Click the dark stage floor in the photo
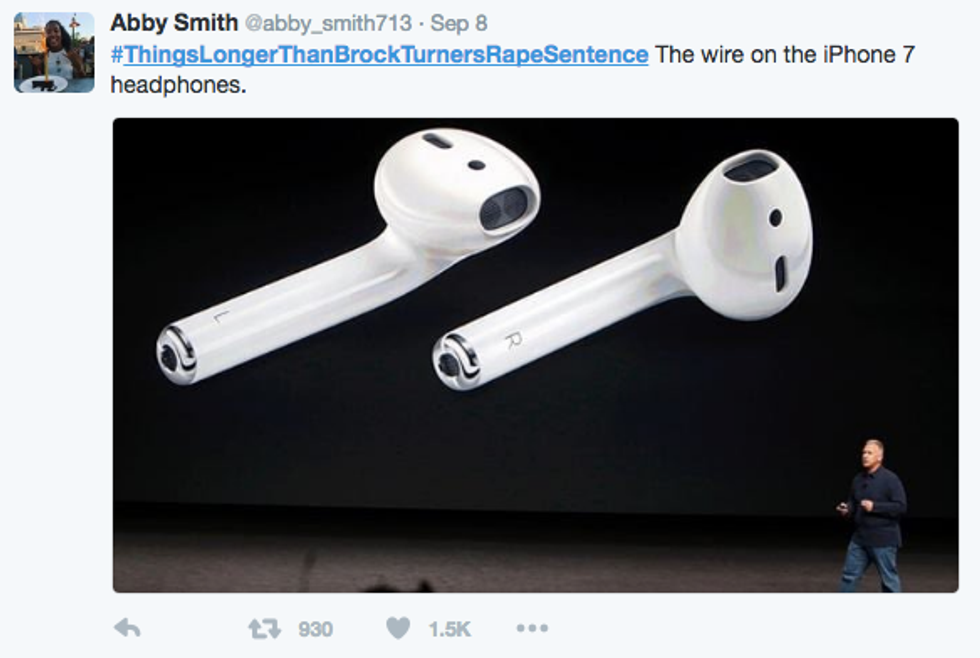The width and height of the screenshot is (980, 658). click(x=475, y=553)
